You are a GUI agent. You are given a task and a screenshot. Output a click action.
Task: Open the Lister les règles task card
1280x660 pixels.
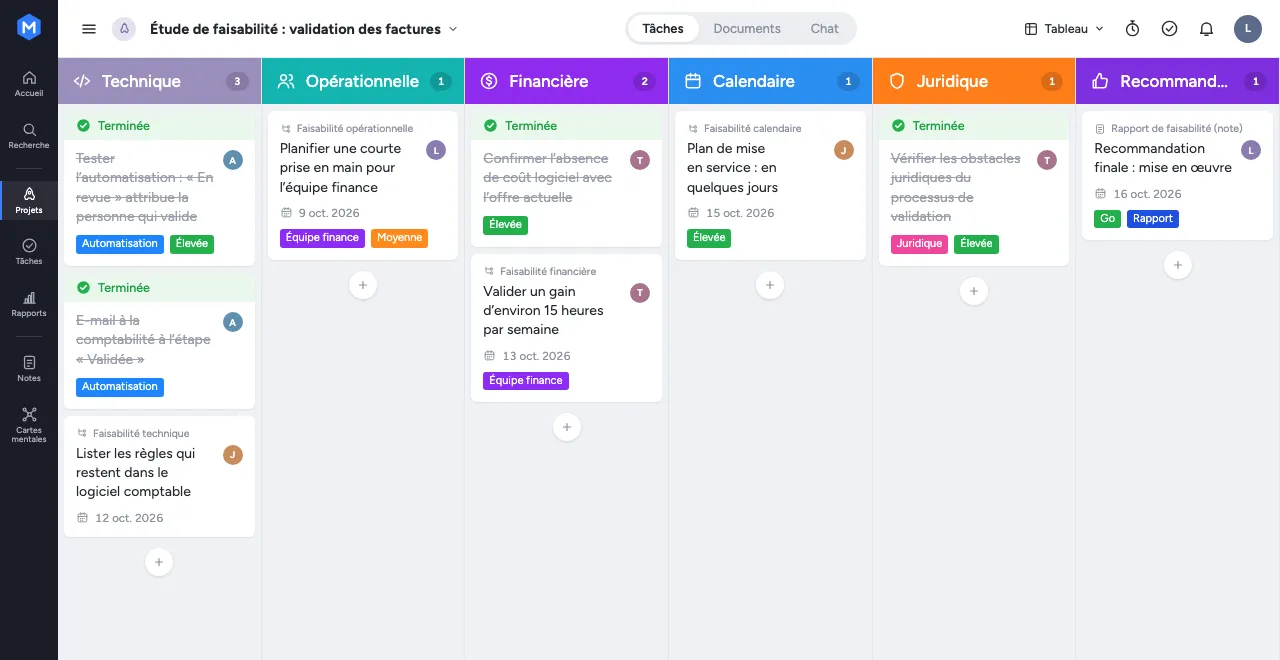click(159, 476)
